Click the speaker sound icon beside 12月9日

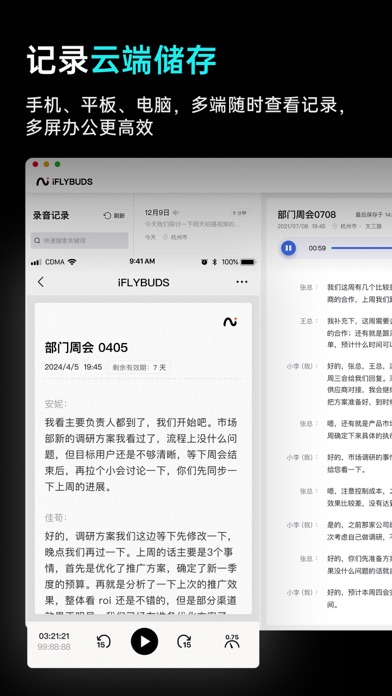176,213
